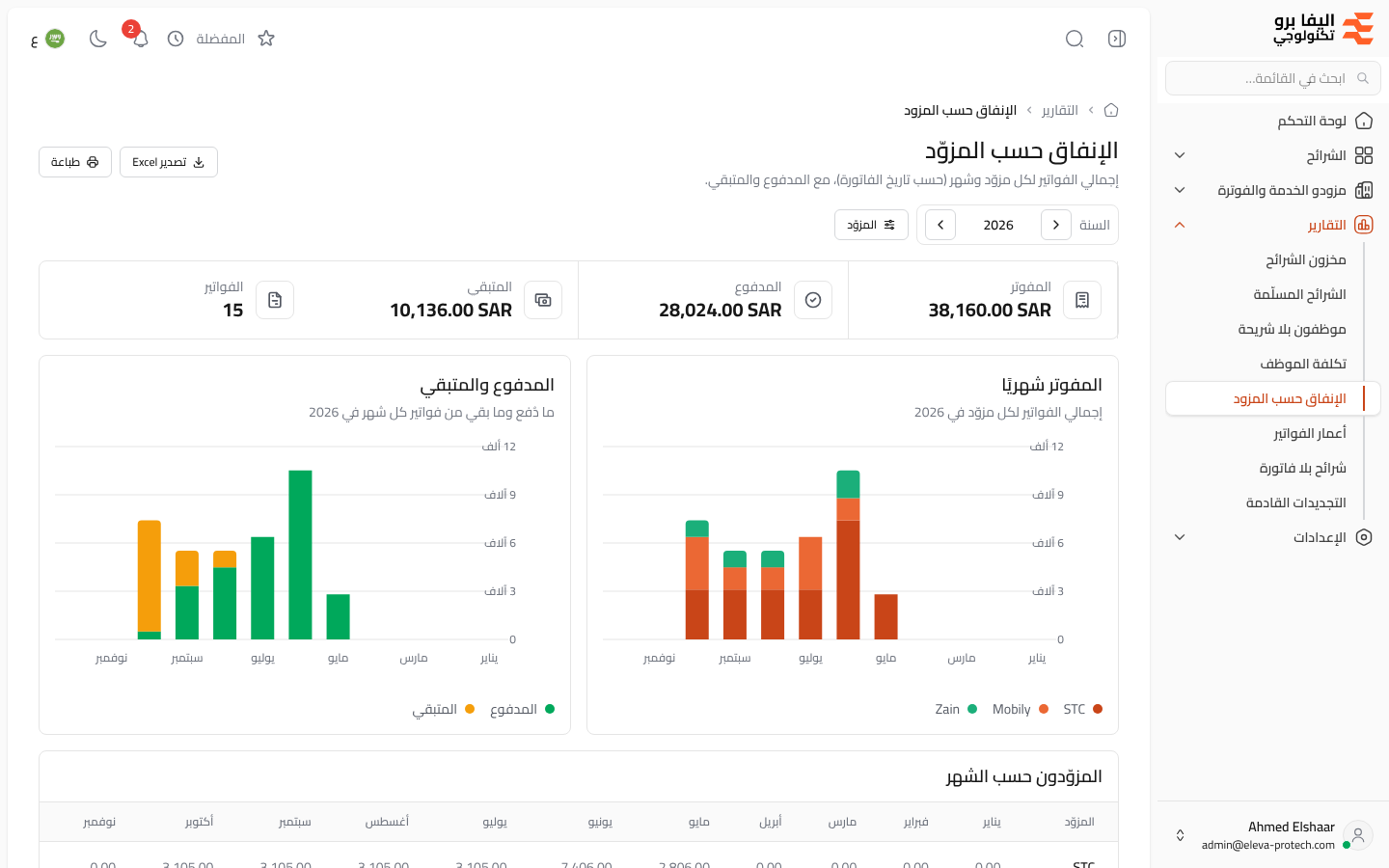Click the left-pointing chevron beside year 2026
The image size is (1389, 868).
[940, 225]
